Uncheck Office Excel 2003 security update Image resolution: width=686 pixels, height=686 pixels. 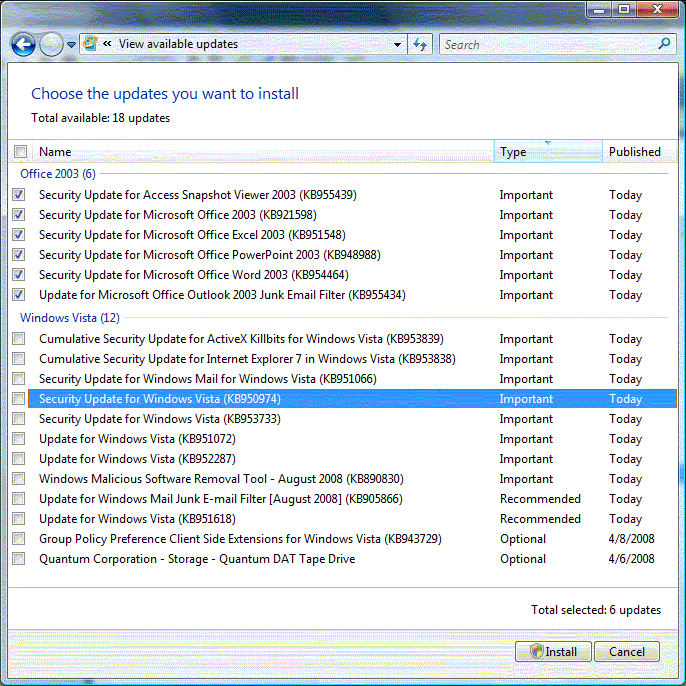coord(19,235)
